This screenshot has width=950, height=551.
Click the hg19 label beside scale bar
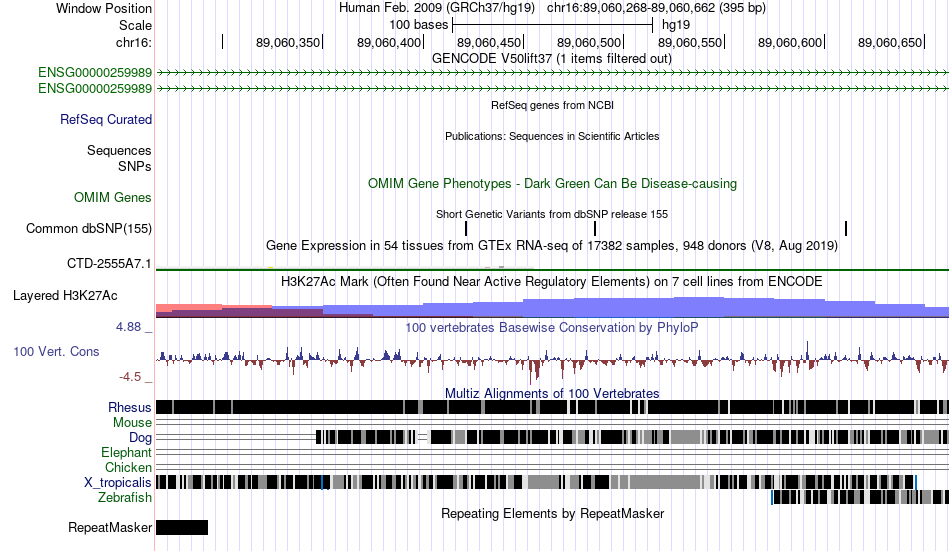(676, 25)
